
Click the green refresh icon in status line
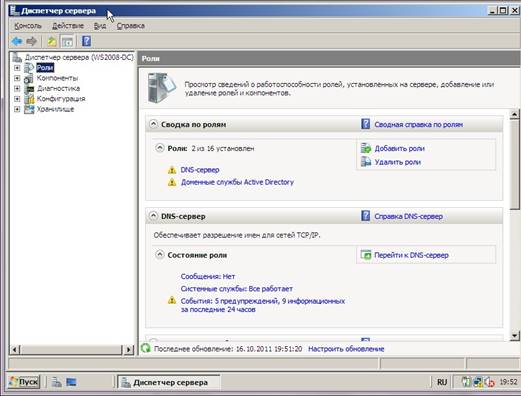pyautogui.click(x=146, y=348)
